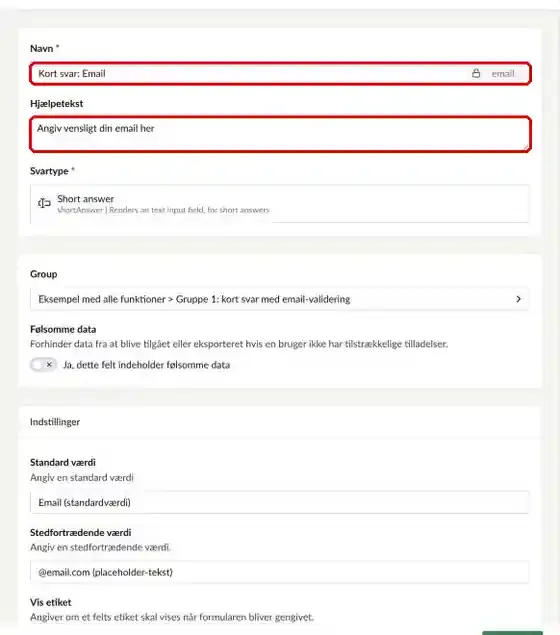
Task: Focus the Navn field 'Kort svar: Email'
Action: 280,73
